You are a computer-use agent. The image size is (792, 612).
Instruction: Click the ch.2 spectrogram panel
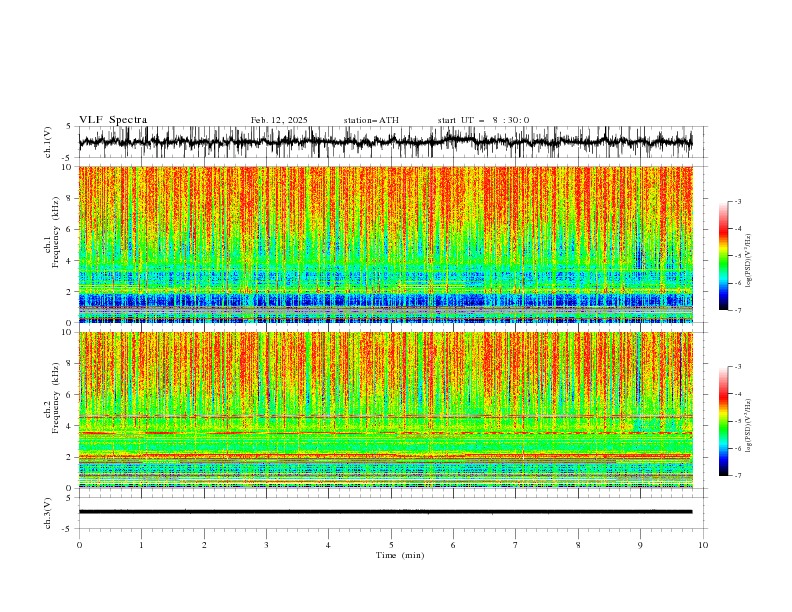click(x=386, y=410)
